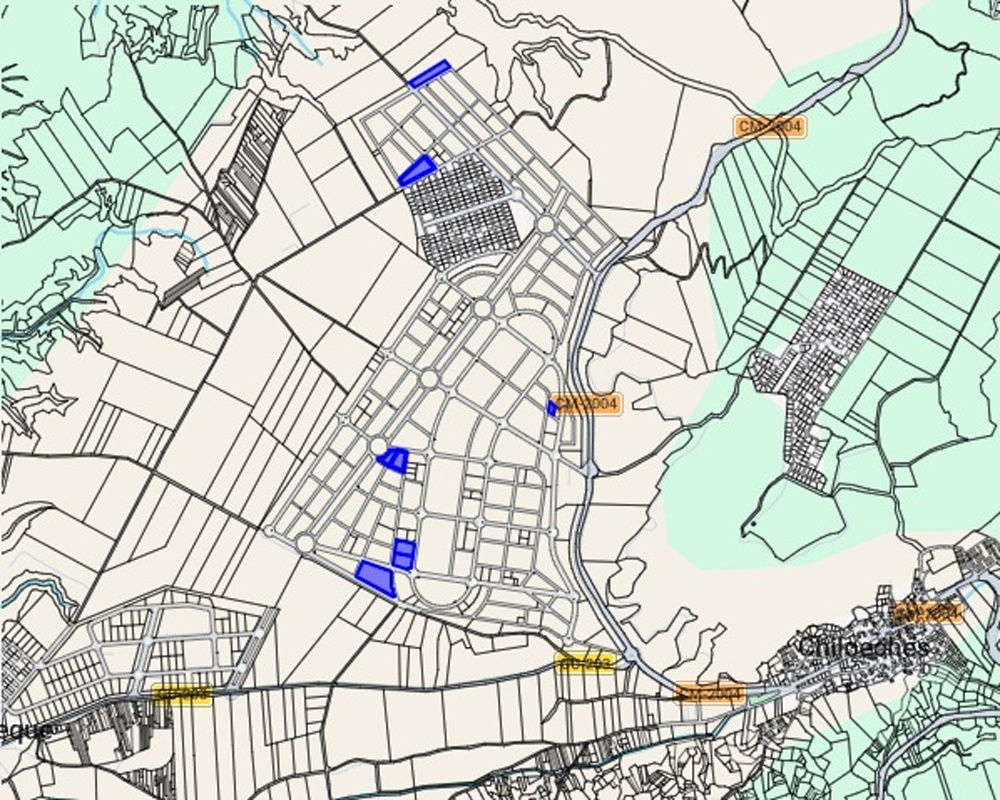Select the CM-2004 label in the map center
Viewport: 1000px width, 800px height.
coord(588,404)
